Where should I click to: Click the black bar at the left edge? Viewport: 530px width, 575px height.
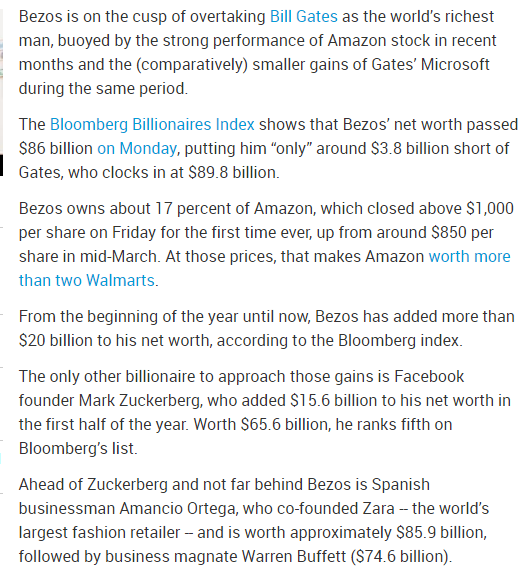pos(1,165)
